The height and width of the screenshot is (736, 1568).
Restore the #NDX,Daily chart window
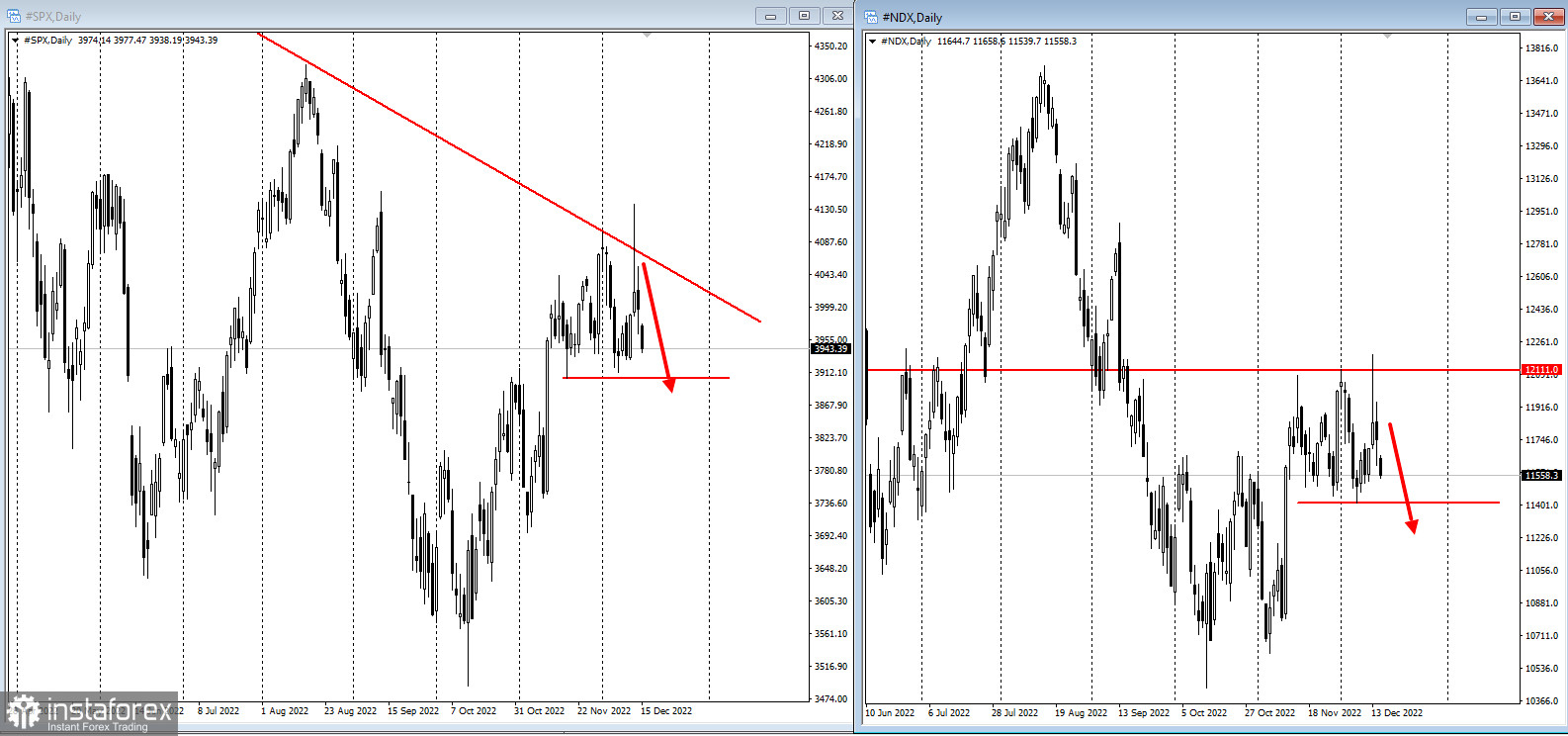pos(1515,17)
